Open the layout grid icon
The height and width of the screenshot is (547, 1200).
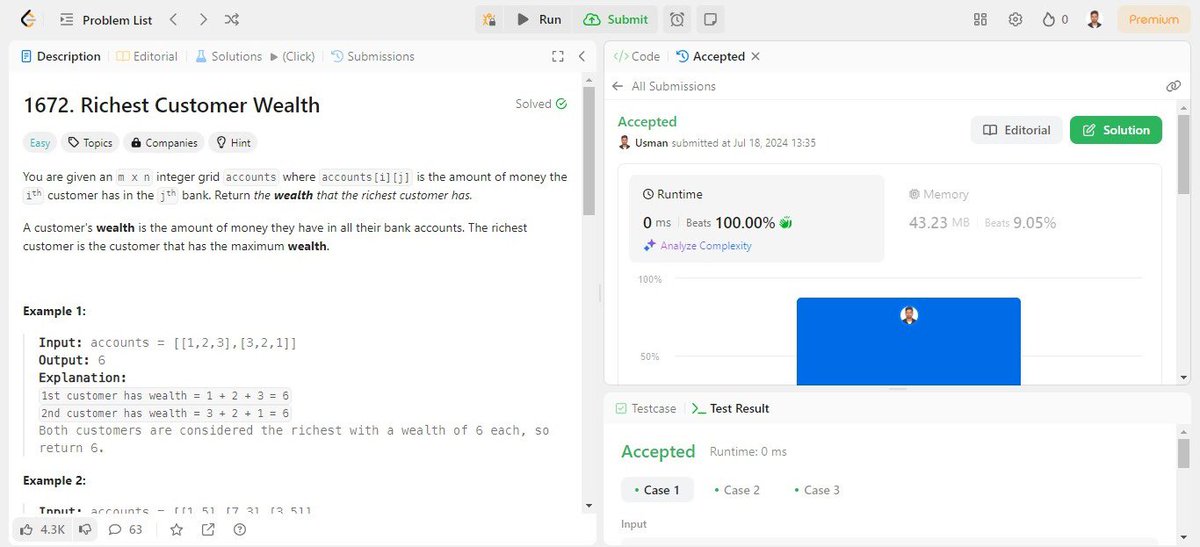pos(980,19)
